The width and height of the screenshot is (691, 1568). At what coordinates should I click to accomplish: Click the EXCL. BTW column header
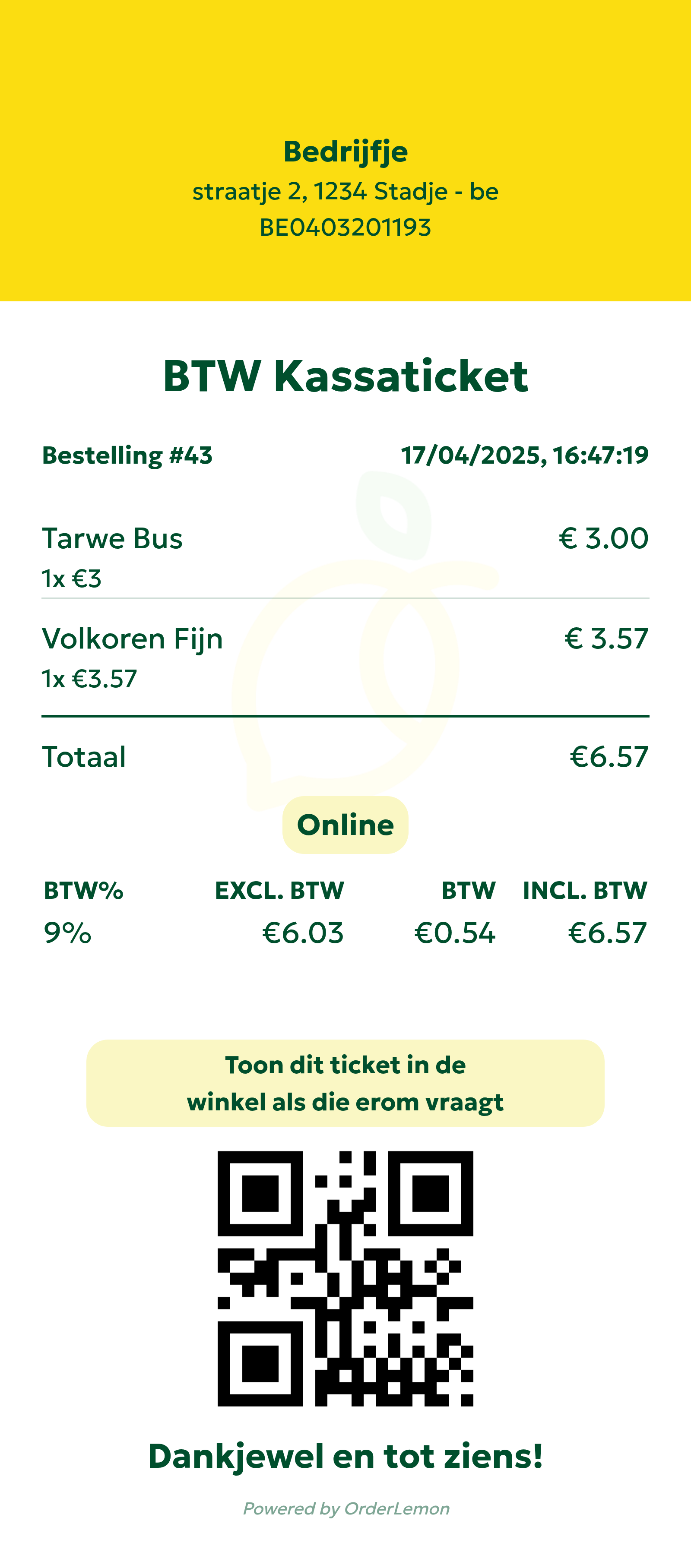279,891
